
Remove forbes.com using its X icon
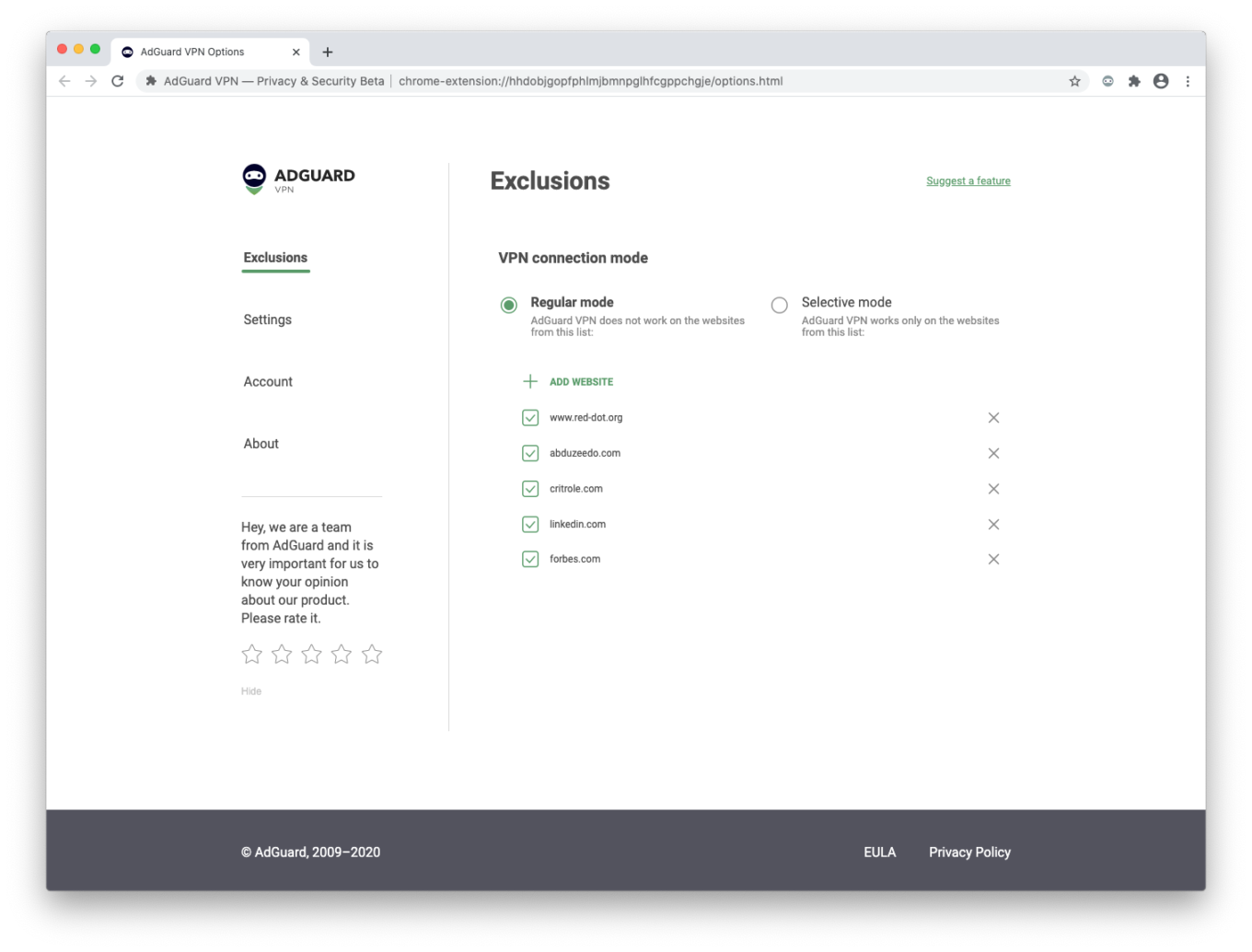click(993, 559)
